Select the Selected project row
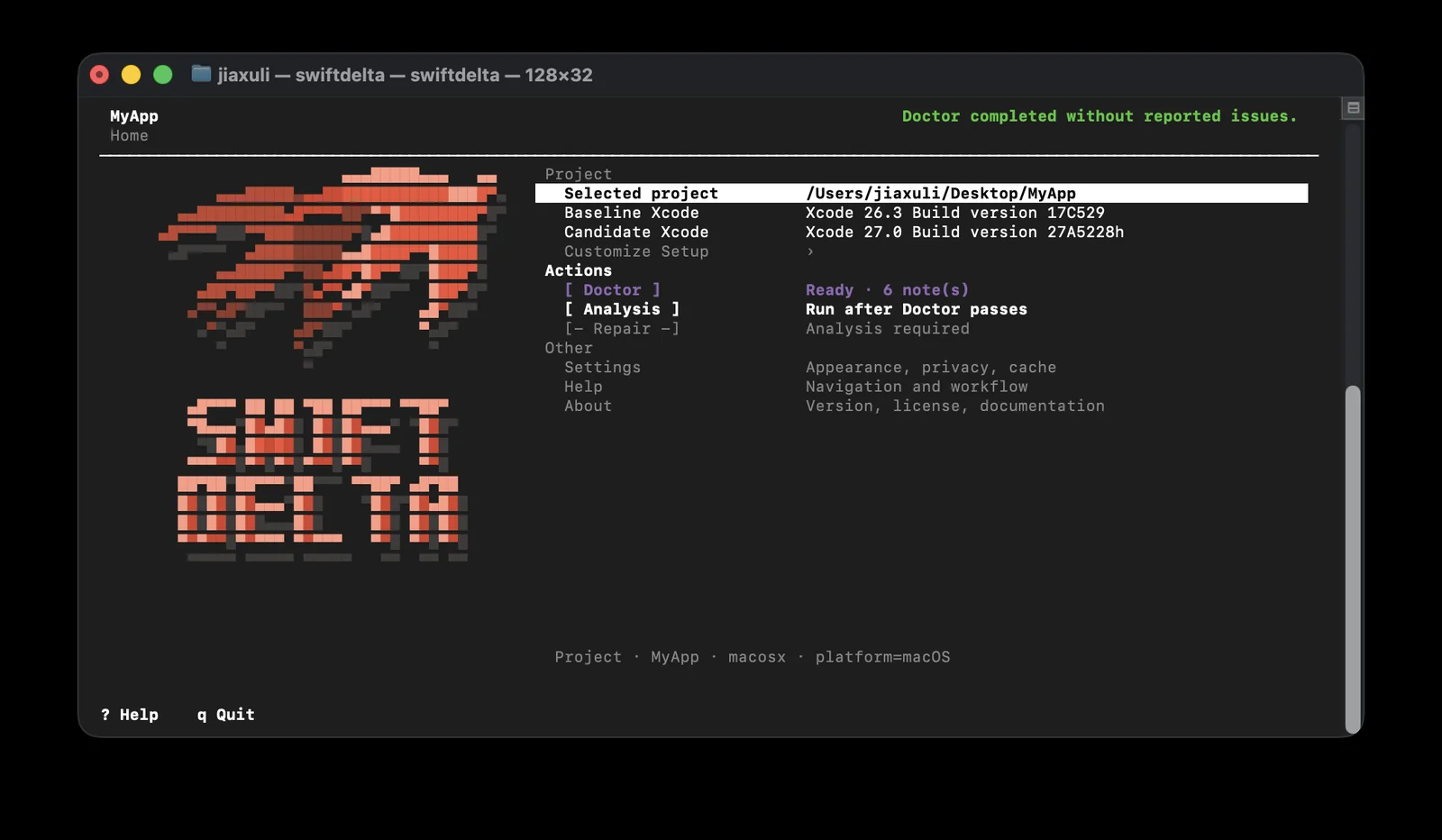 click(x=921, y=193)
